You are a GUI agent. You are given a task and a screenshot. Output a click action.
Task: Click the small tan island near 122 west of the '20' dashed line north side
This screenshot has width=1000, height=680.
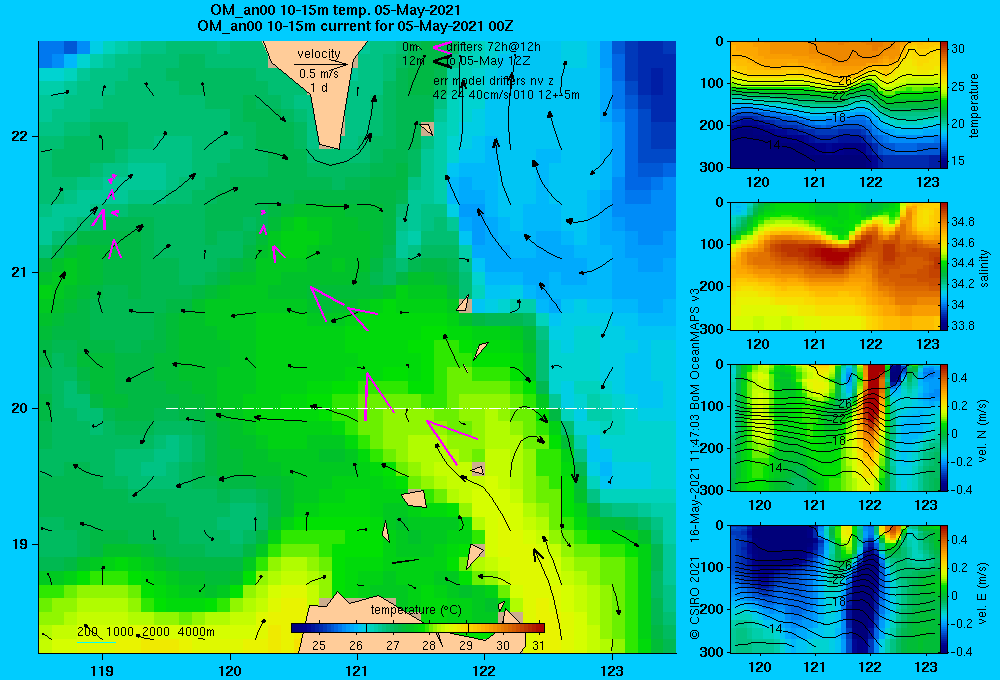click(480, 350)
